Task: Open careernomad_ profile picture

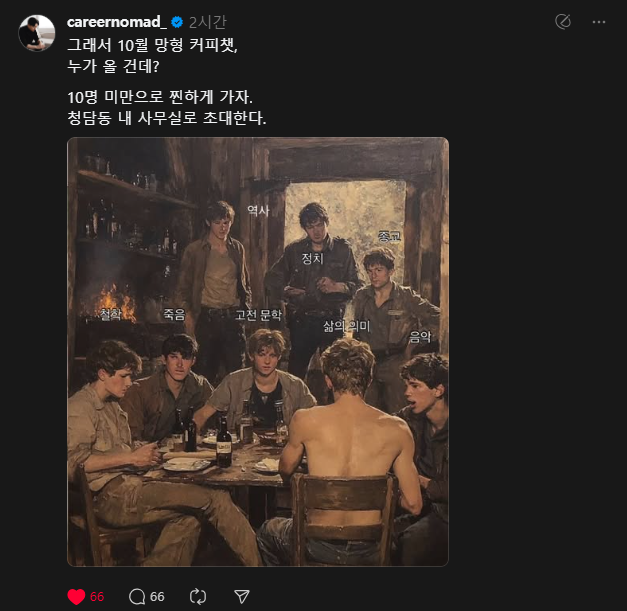Action: pos(37,33)
